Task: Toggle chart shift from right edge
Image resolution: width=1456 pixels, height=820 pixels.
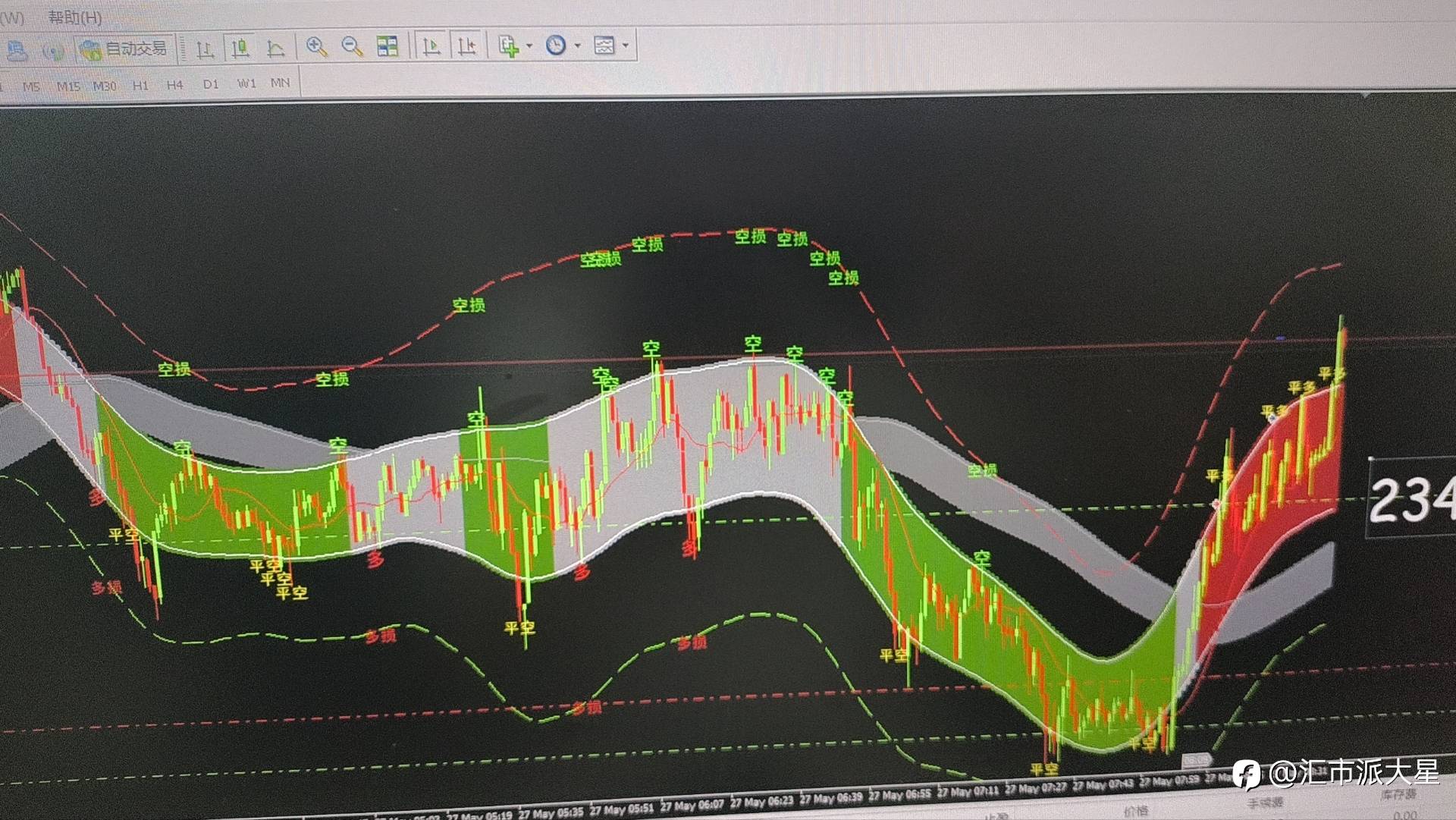Action: [x=466, y=46]
